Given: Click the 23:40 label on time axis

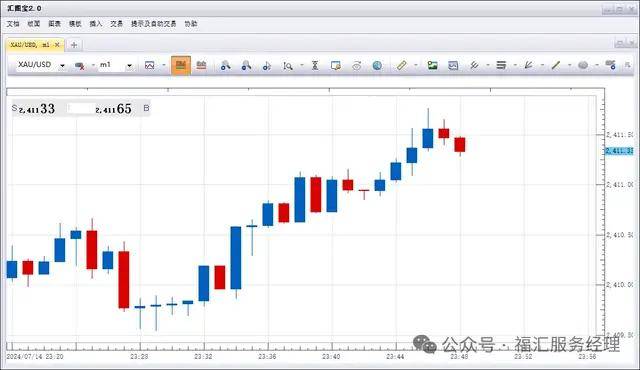Looking at the screenshot, I should click(x=331, y=357).
